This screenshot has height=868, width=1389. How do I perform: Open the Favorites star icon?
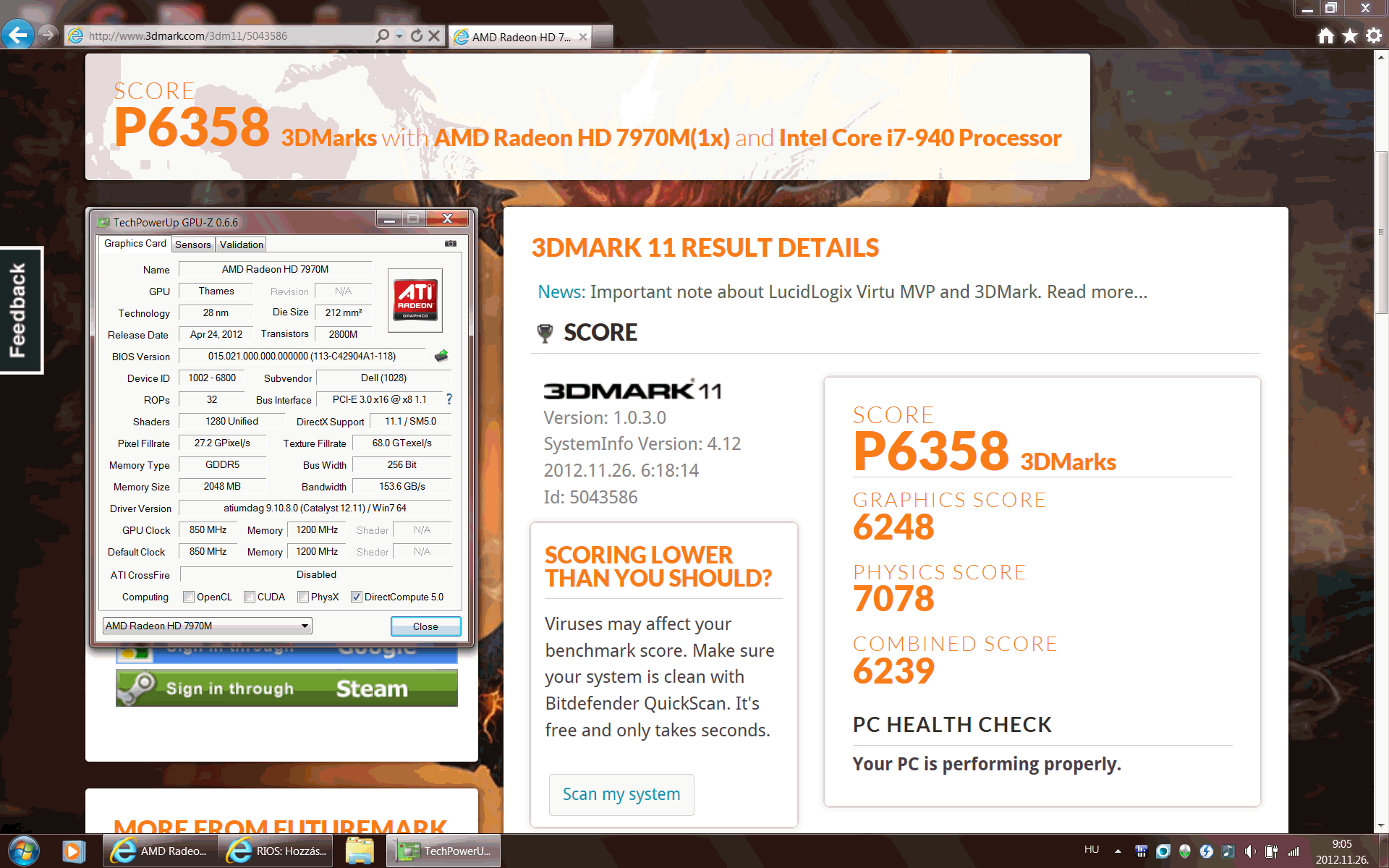[1350, 35]
